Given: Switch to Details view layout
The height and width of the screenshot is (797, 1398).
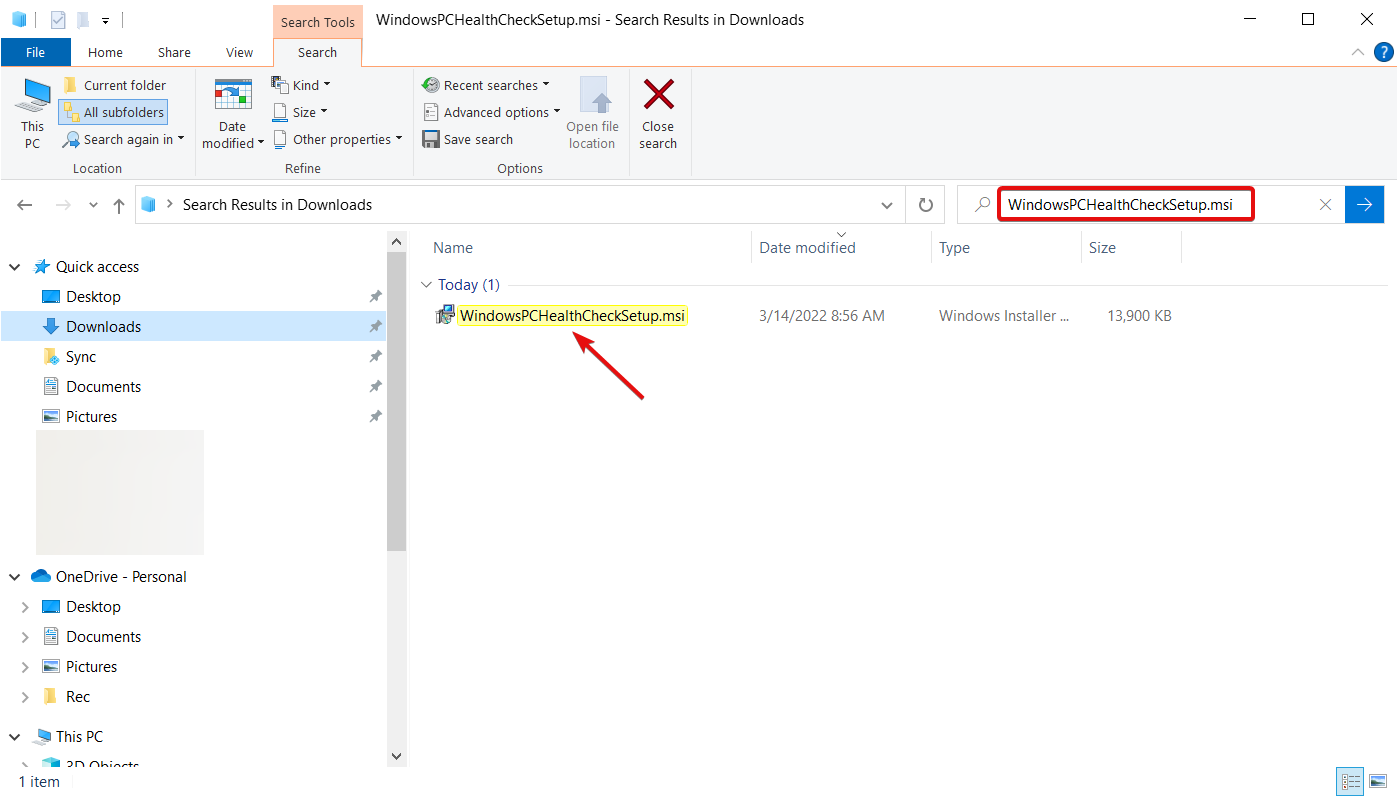Looking at the screenshot, I should [x=1351, y=782].
